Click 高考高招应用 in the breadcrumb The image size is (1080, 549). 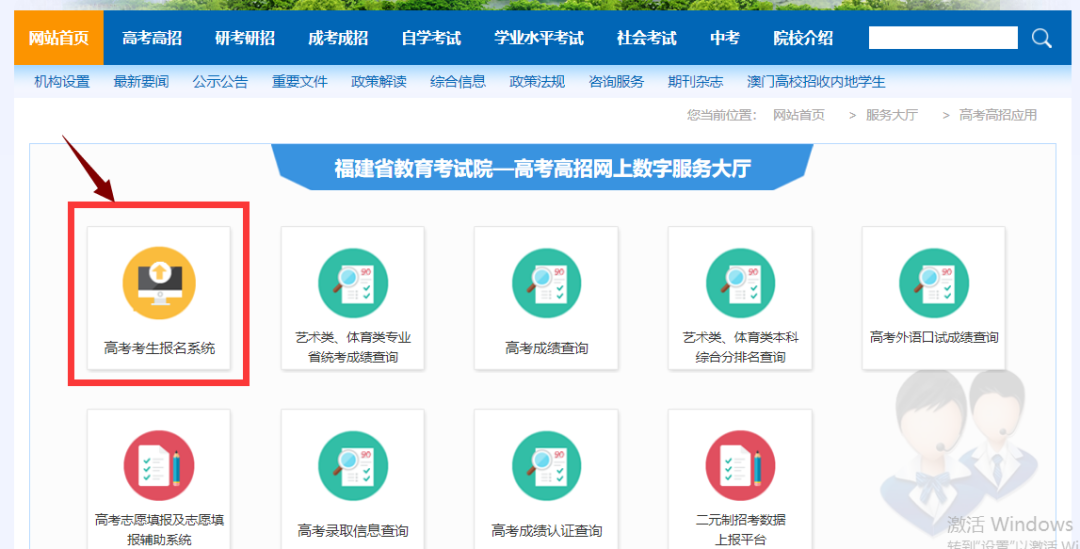998,115
